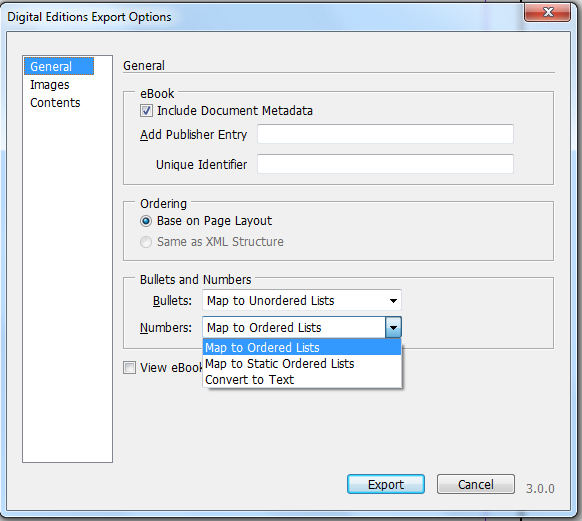Screen dimensions: 582x521
Task: Select the General category in sidebar list
Action: tap(59, 66)
